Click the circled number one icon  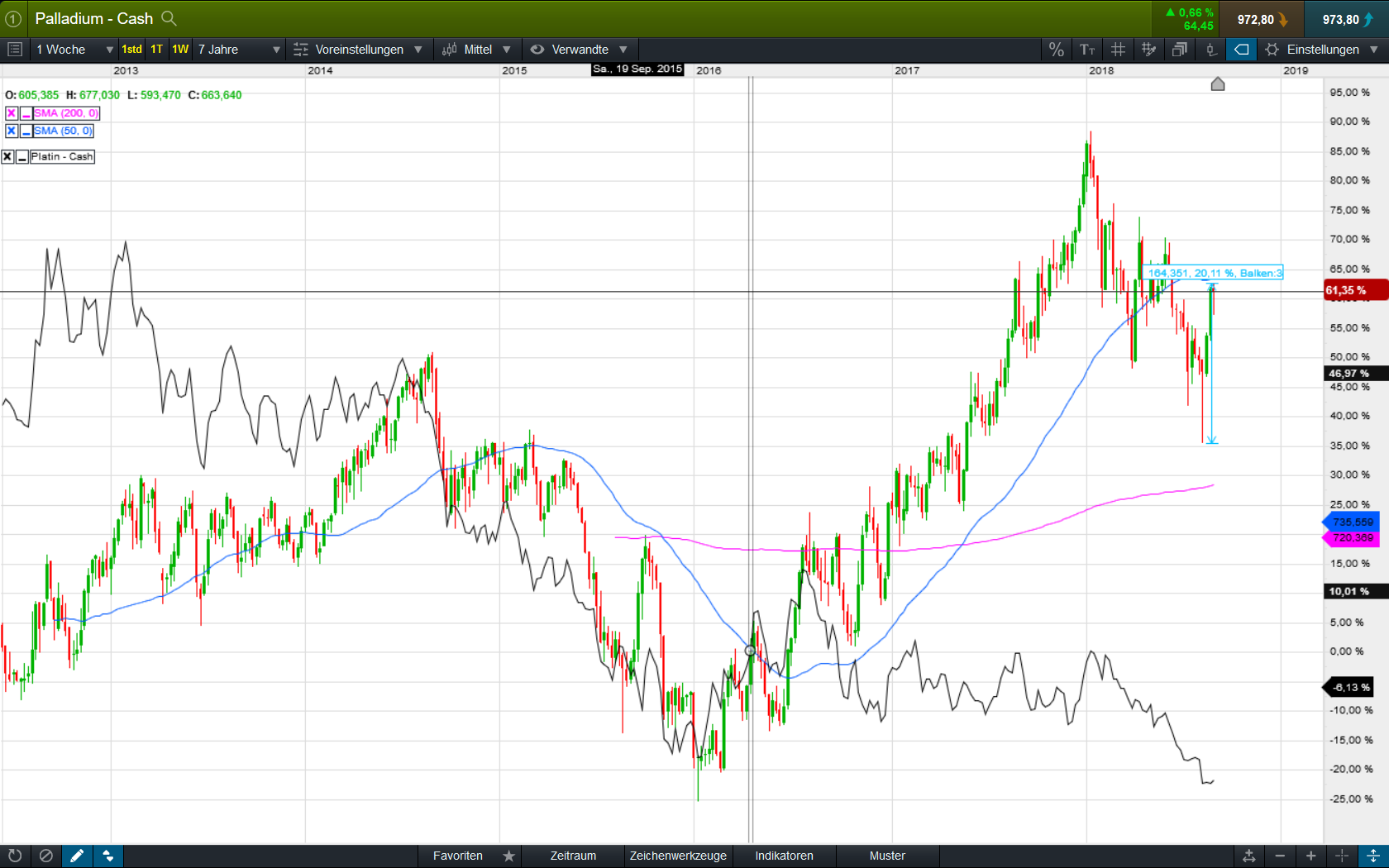click(13, 18)
